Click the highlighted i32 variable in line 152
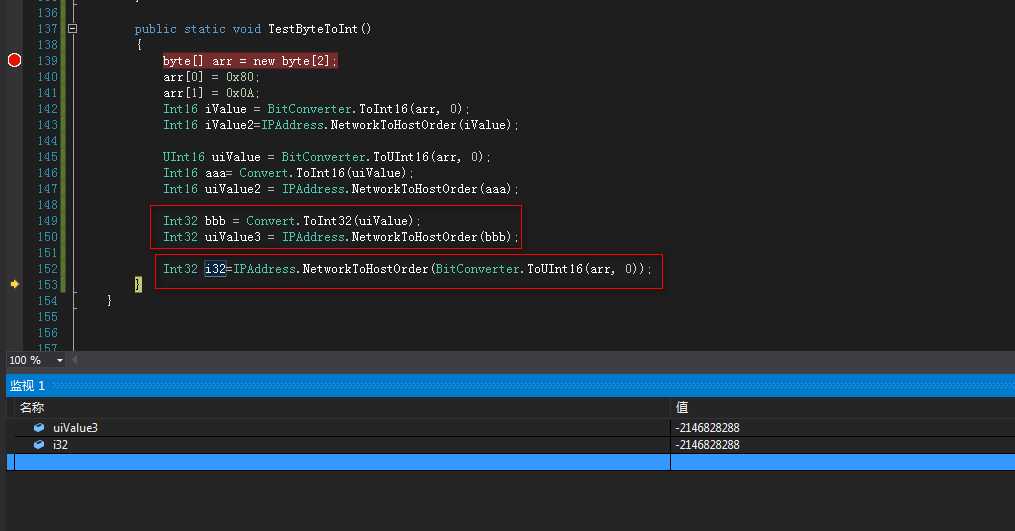The image size is (1015, 531). point(215,268)
